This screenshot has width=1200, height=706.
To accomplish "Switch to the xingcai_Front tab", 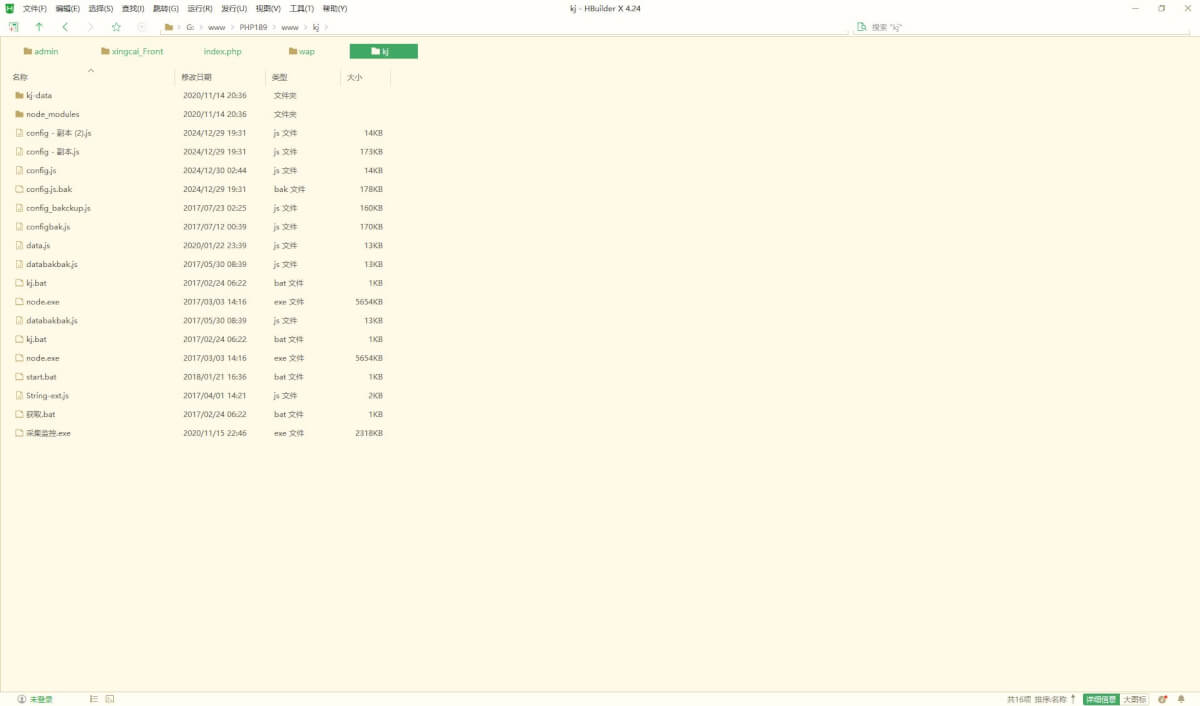I will 137,51.
